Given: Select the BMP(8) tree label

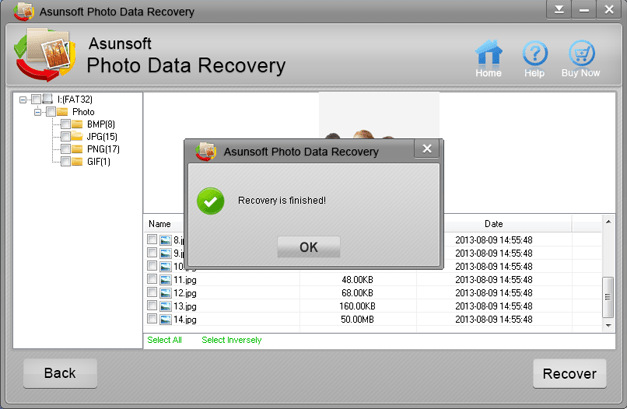Looking at the screenshot, I should point(101,124).
